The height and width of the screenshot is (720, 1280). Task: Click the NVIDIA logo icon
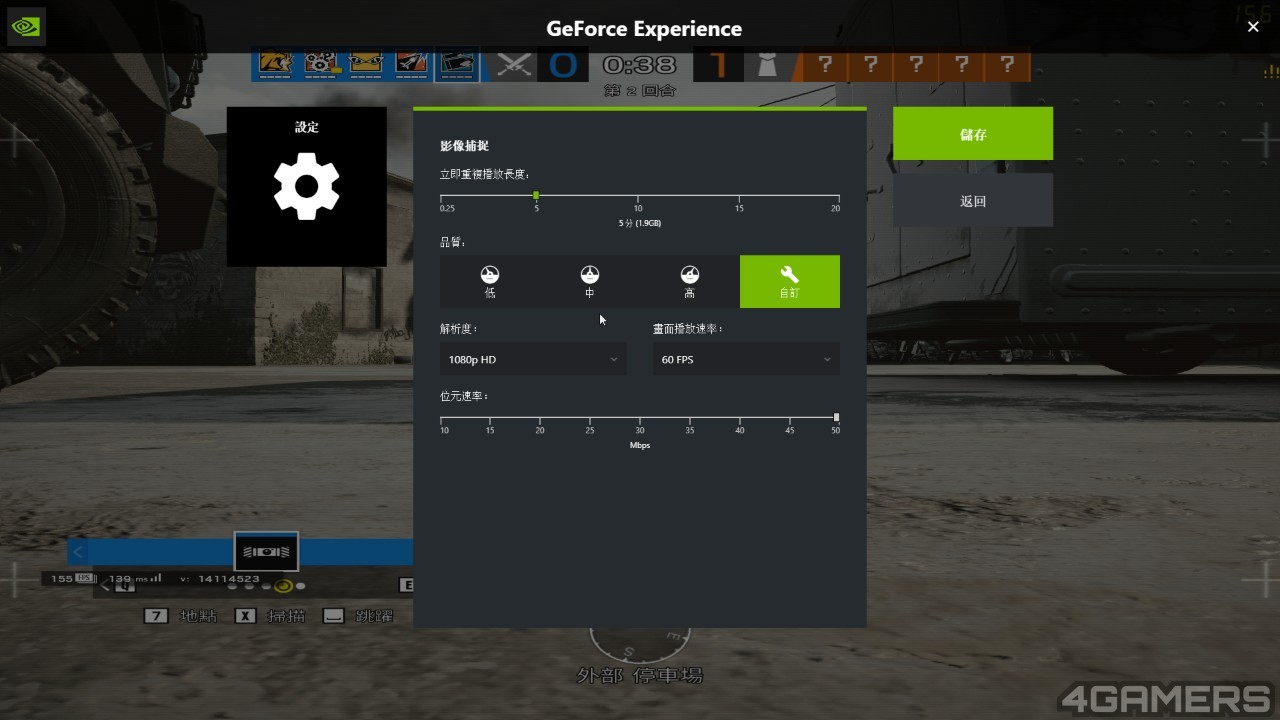pos(26,27)
